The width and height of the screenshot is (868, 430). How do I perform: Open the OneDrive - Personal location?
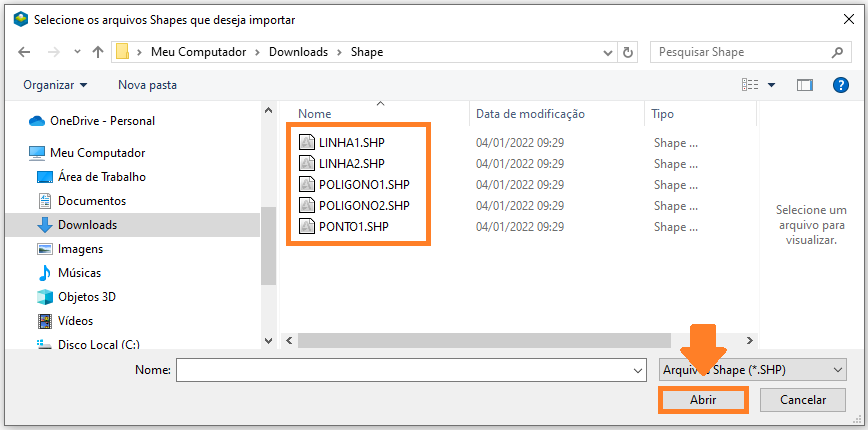102,121
